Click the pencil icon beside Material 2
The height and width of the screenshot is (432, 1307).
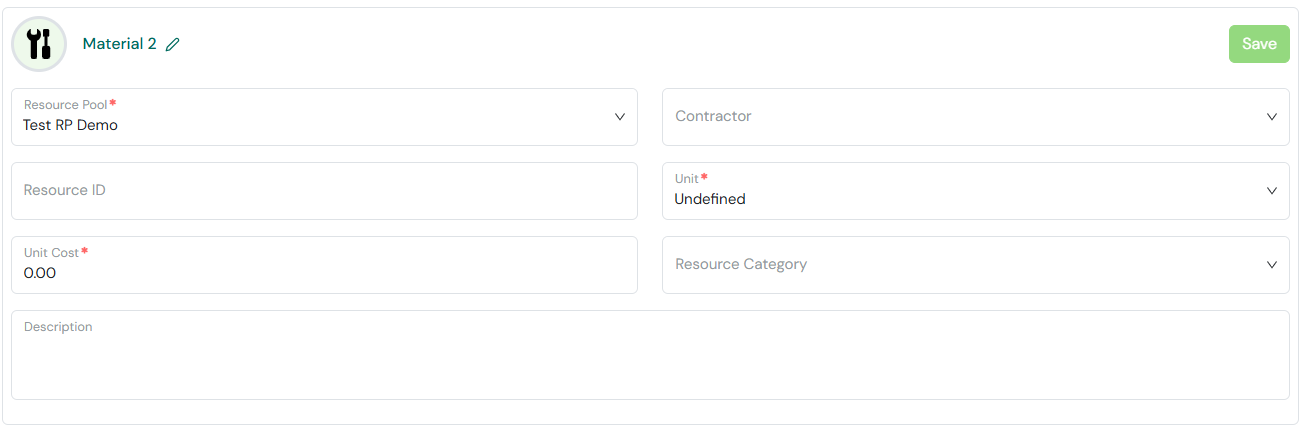(173, 44)
